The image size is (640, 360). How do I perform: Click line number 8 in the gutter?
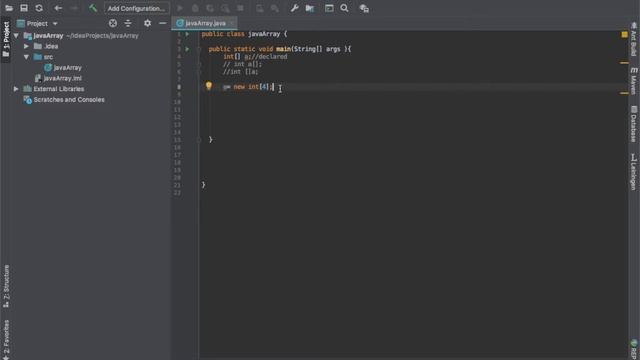tap(179, 87)
